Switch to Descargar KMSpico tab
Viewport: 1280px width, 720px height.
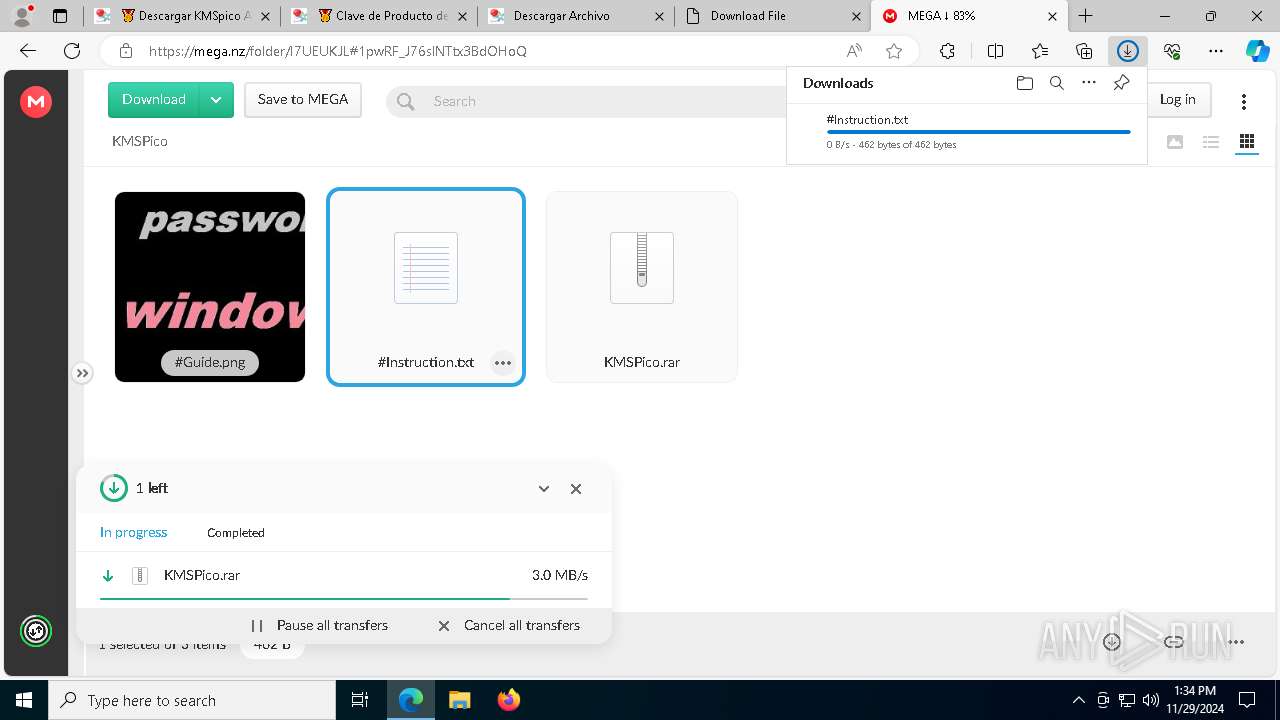pyautogui.click(x=180, y=16)
